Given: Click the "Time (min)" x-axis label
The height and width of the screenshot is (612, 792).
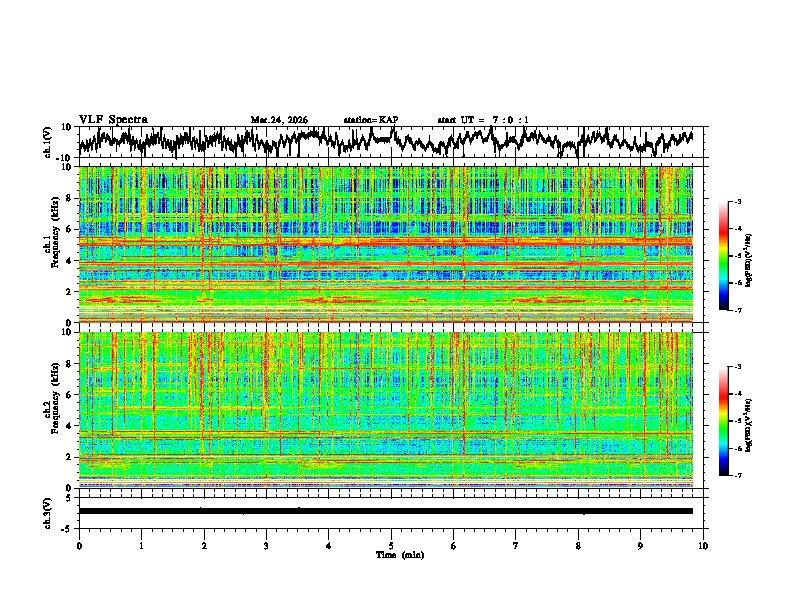Looking at the screenshot, I should click(x=400, y=555).
